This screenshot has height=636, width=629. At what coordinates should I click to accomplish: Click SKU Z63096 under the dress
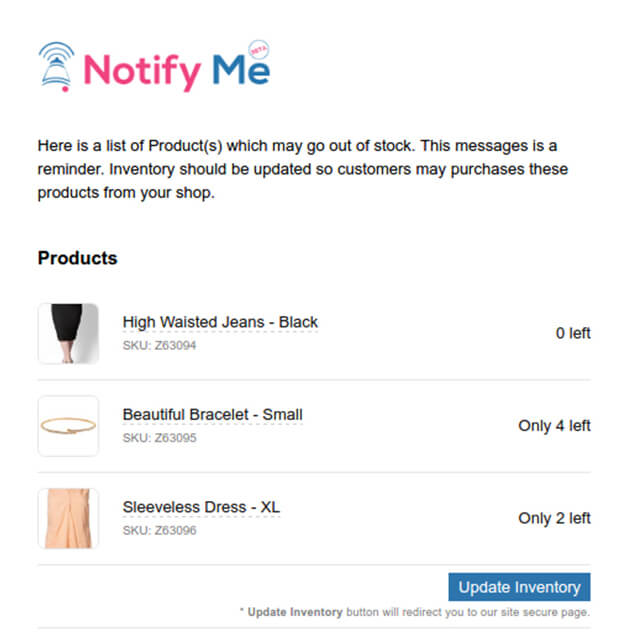pyautogui.click(x=159, y=530)
